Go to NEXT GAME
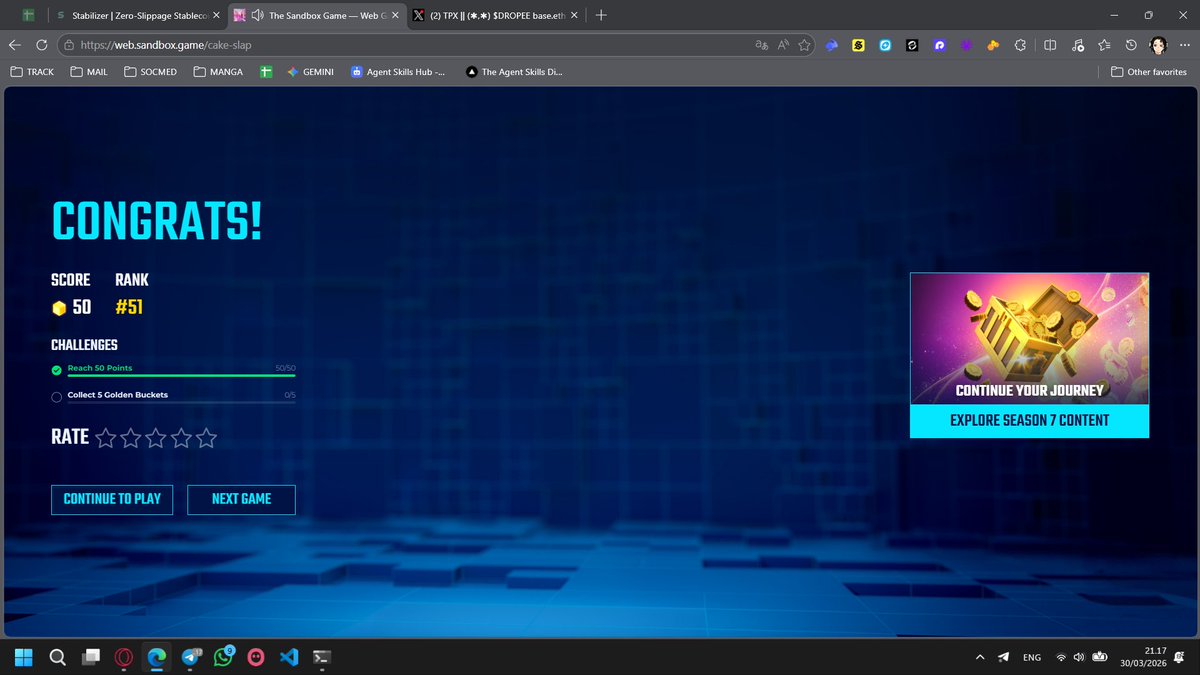 pos(241,499)
